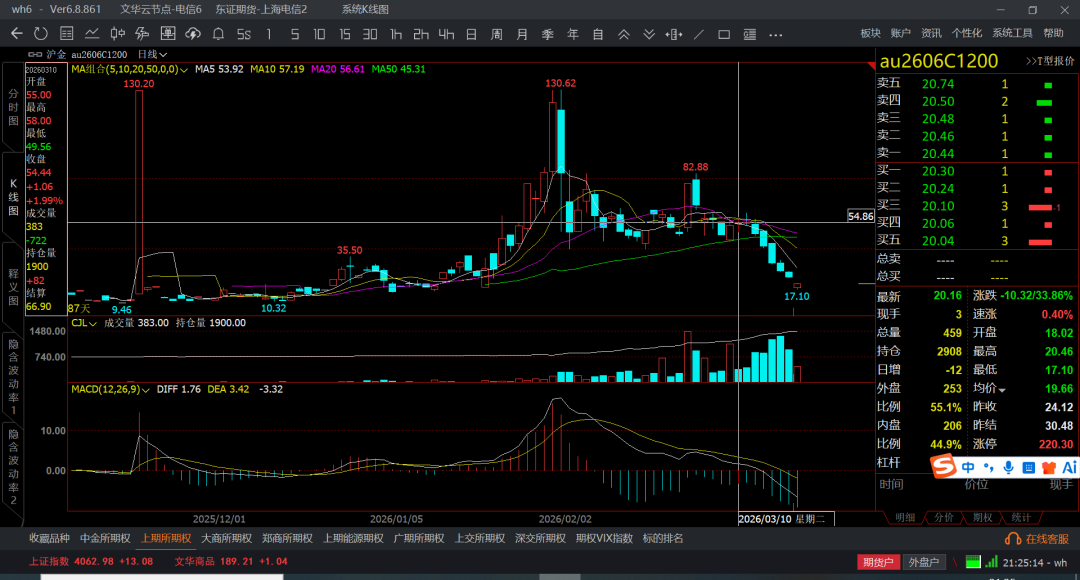Image resolution: width=1080 pixels, height=580 pixels.
Task: Click the cloud sync icon
Action: click(193, 34)
